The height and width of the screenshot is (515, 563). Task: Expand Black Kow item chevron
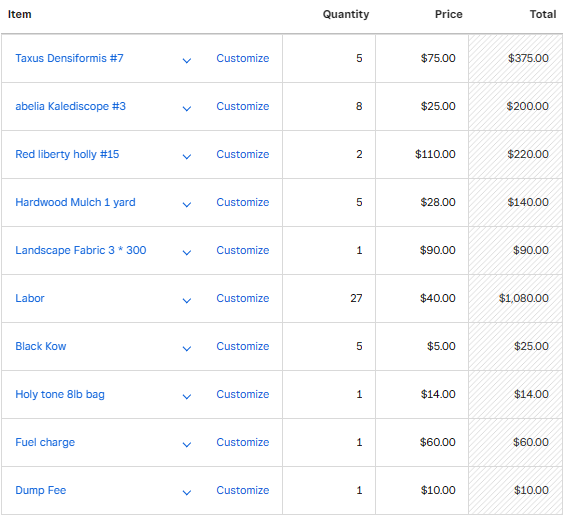click(x=187, y=348)
